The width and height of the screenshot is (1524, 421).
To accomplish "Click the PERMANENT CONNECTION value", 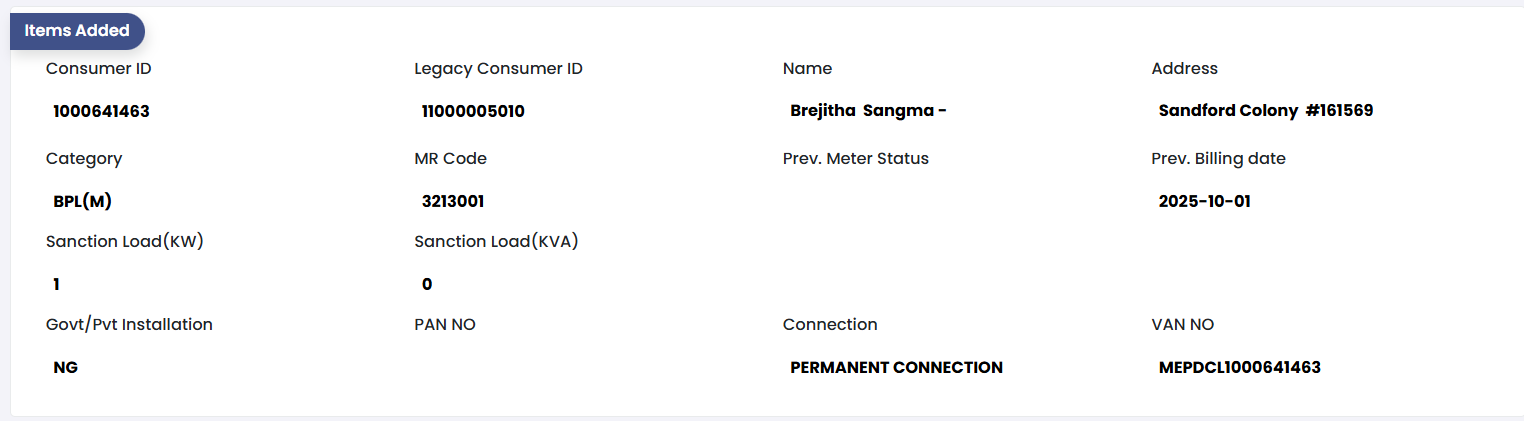I will tap(896, 367).
